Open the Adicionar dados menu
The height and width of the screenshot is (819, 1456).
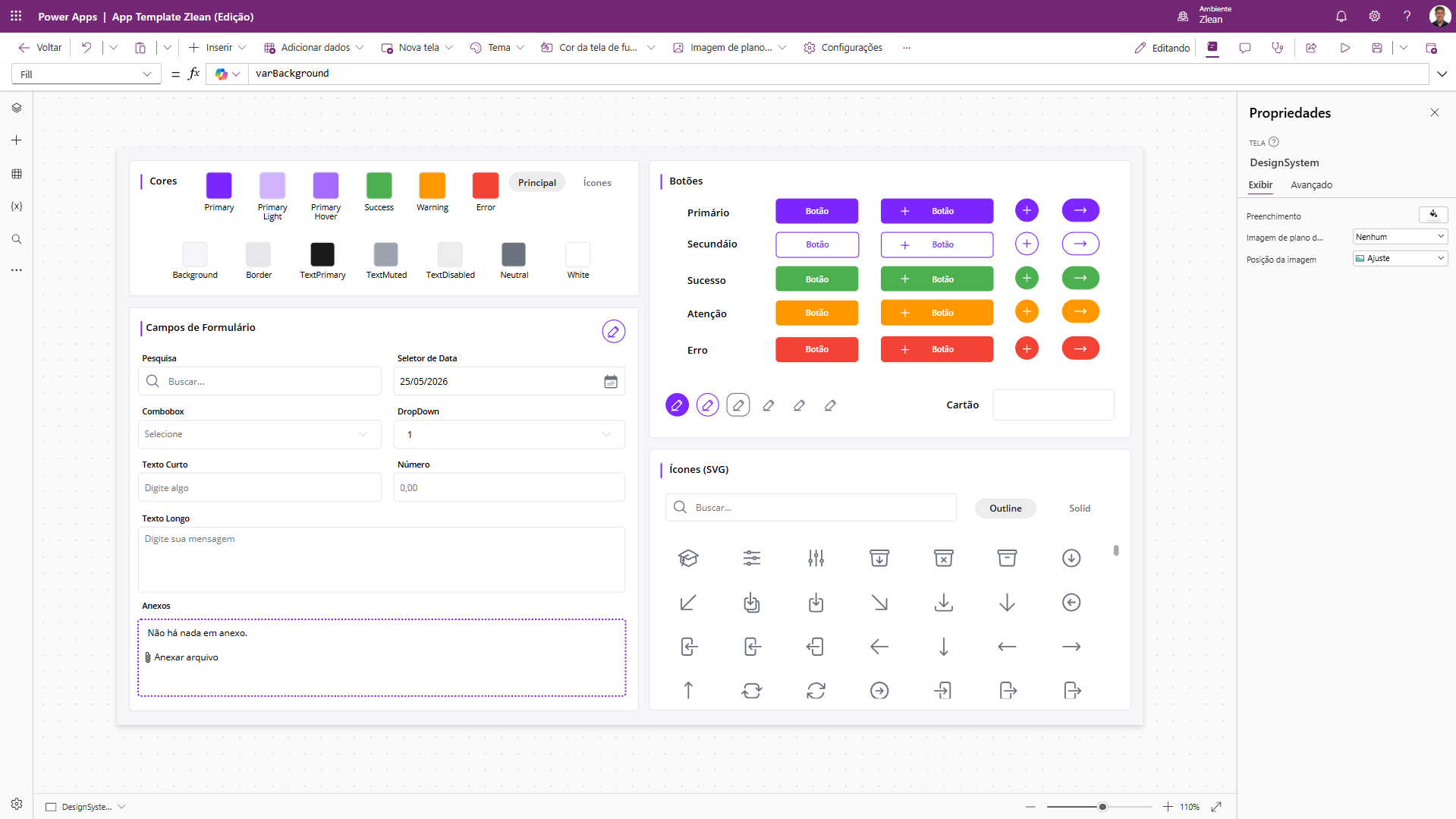[313, 48]
